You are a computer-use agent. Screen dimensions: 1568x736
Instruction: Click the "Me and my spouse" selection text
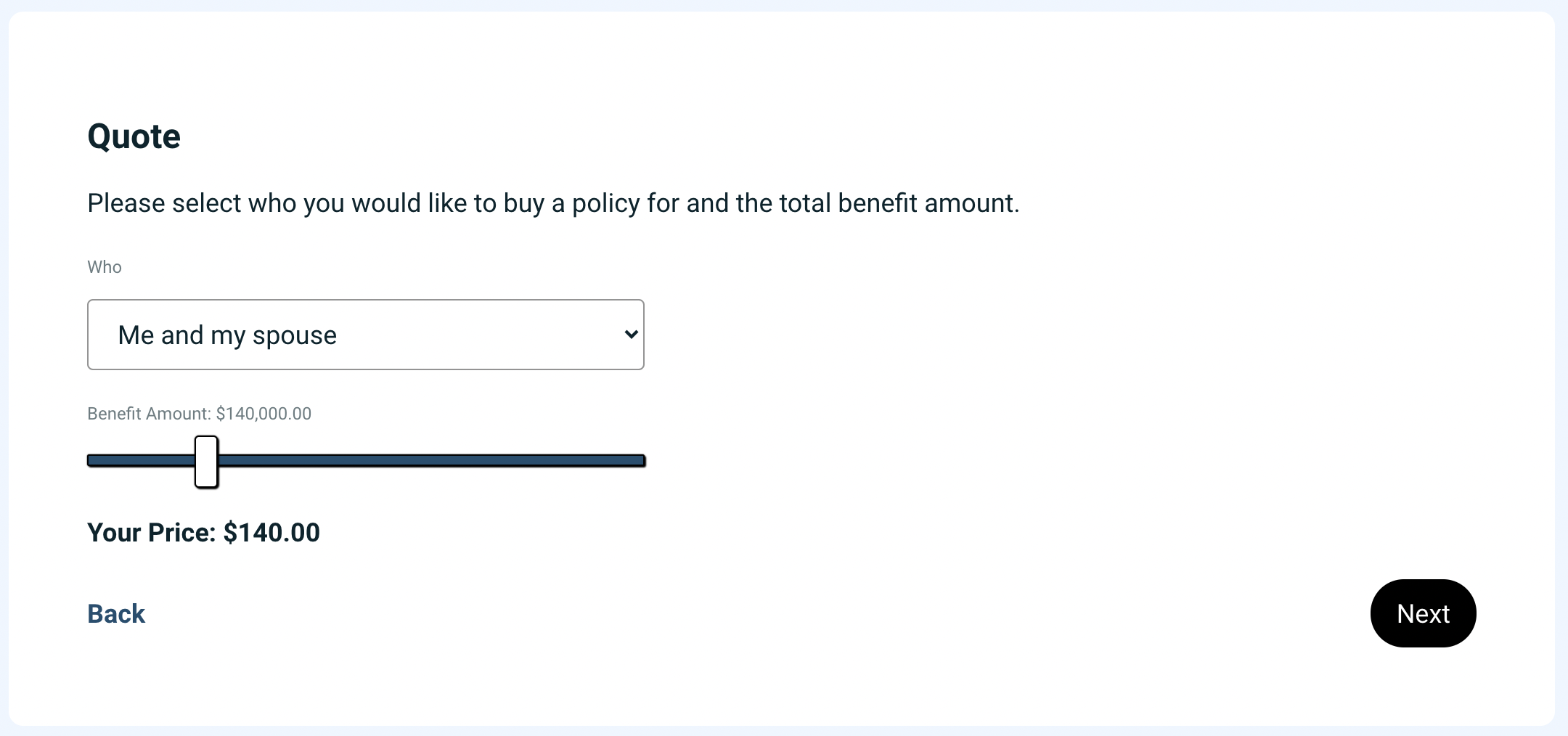(227, 335)
